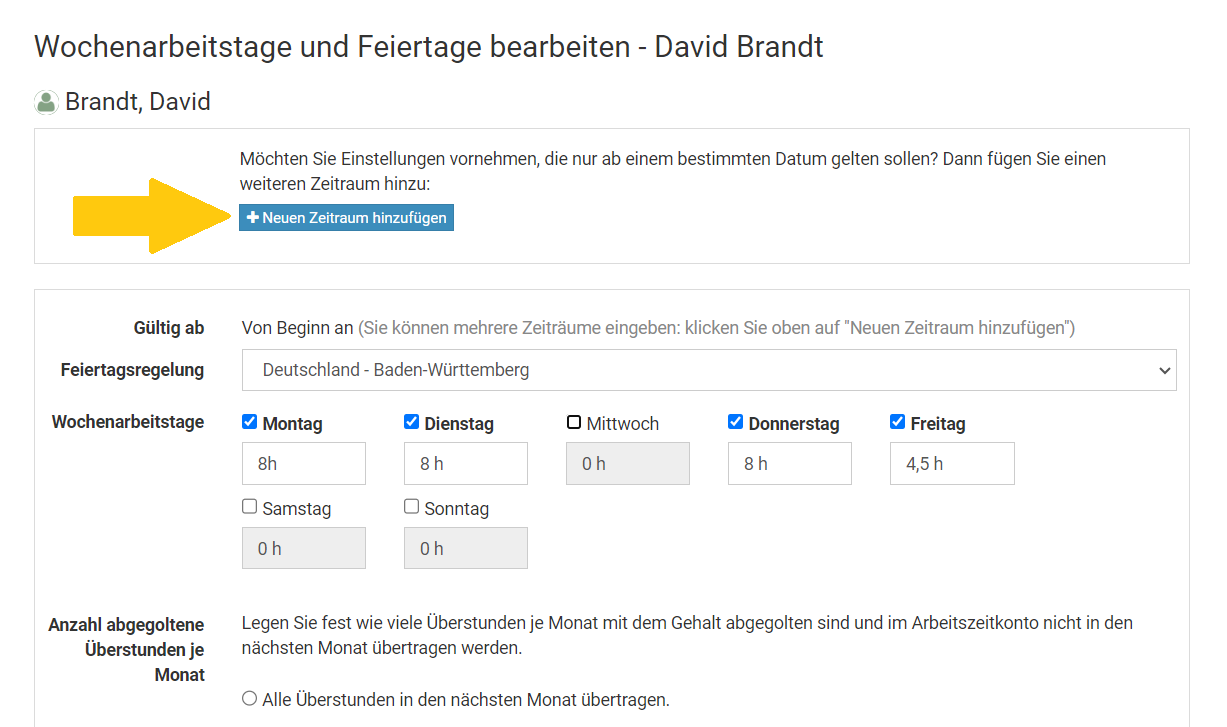Click the Freitag 4,5 h input field
Screen dimensions: 1227x727
pyautogui.click(x=952, y=464)
